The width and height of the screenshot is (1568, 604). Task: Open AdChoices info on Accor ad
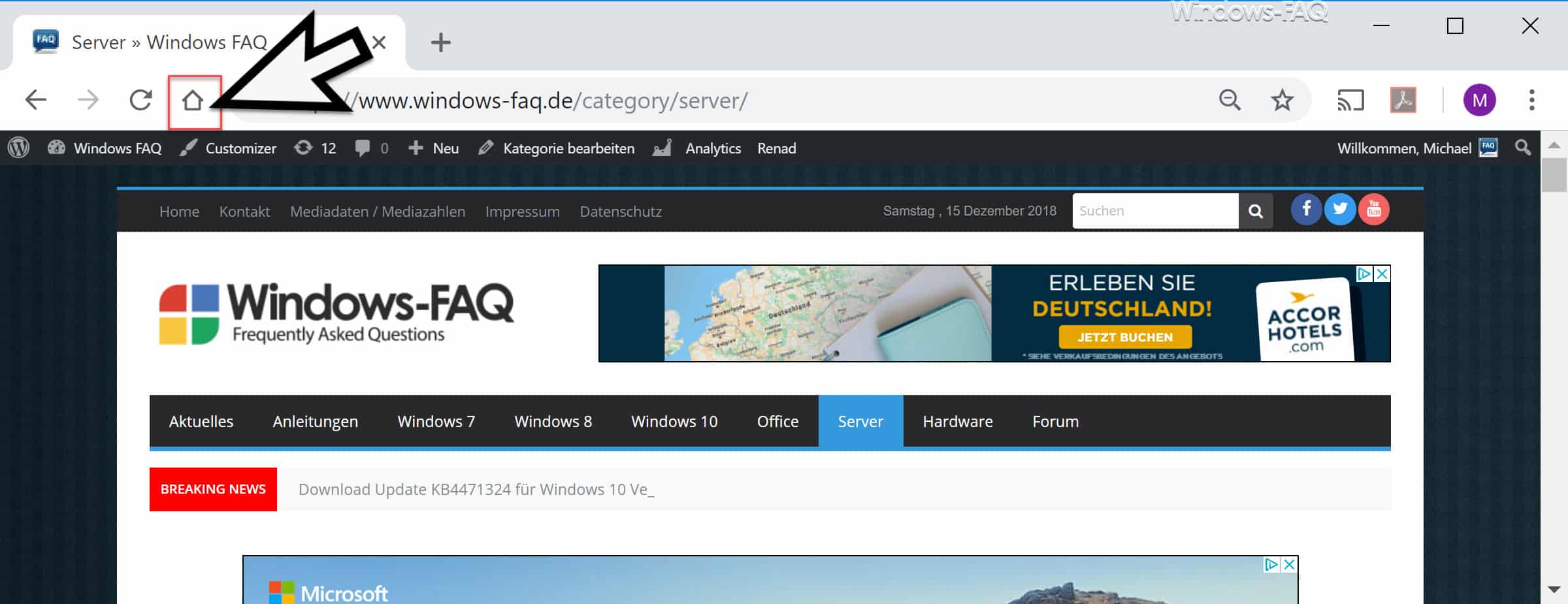pos(1365,274)
